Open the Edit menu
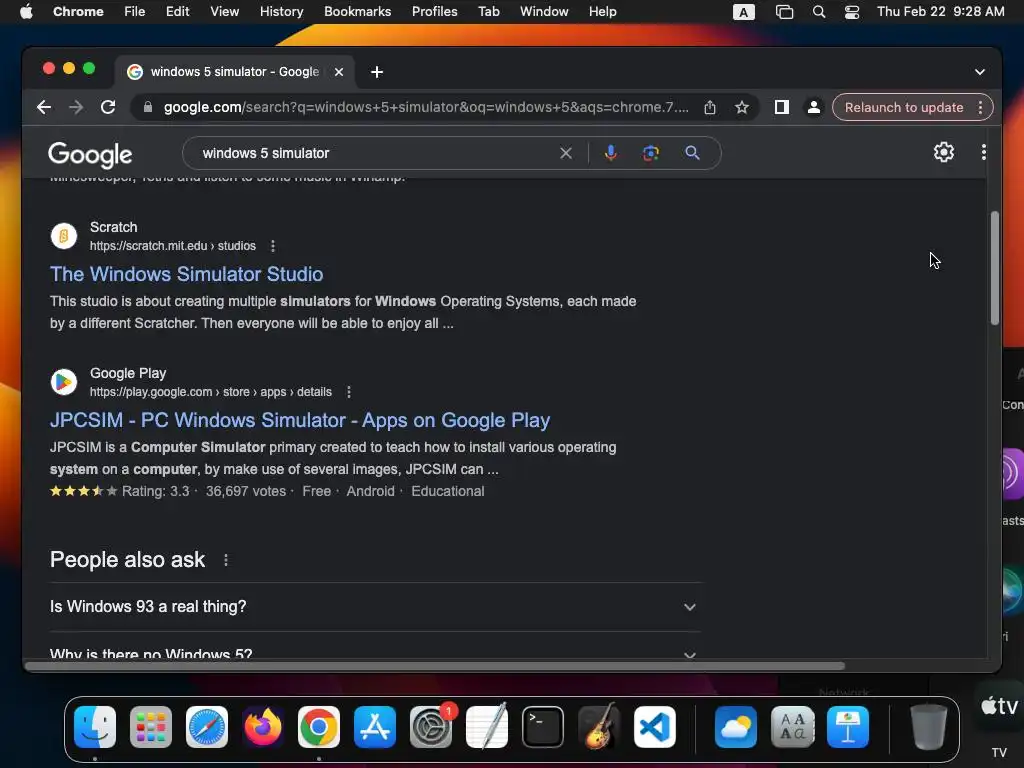This screenshot has height=768, width=1024. 177,11
